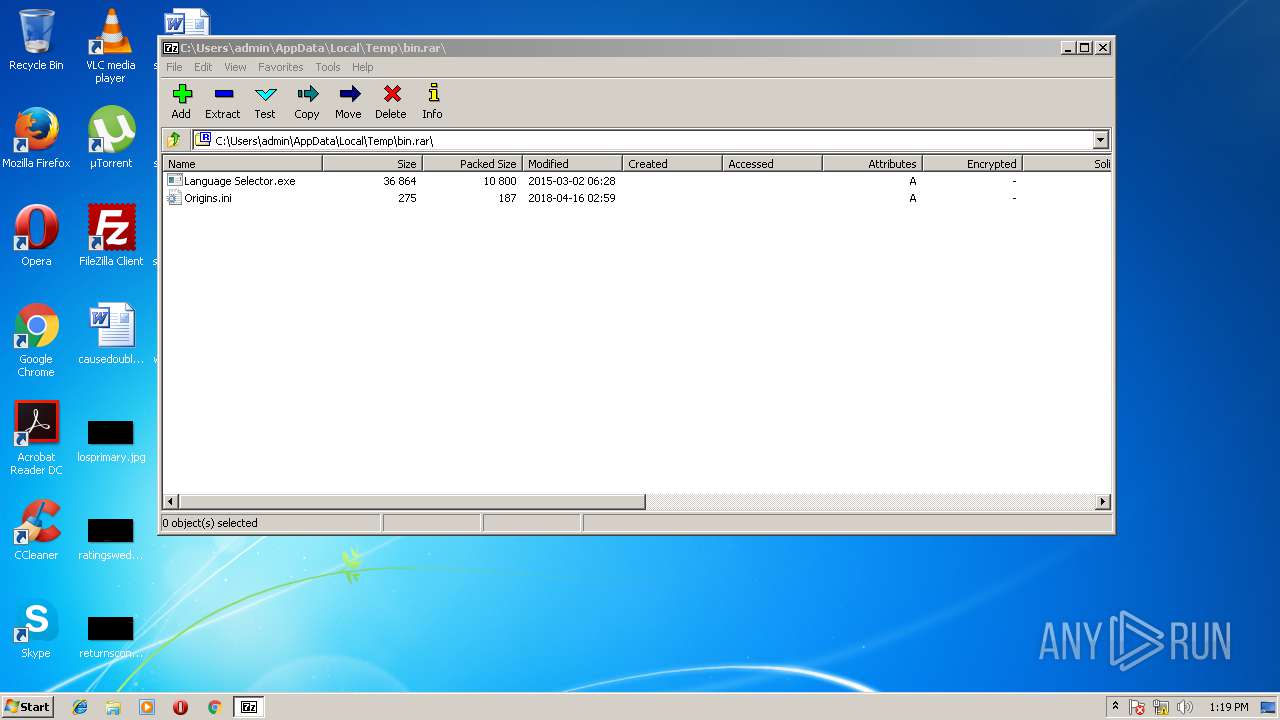Click the scroll left arrow
Screen dimensions: 1280x720
[x=171, y=501]
